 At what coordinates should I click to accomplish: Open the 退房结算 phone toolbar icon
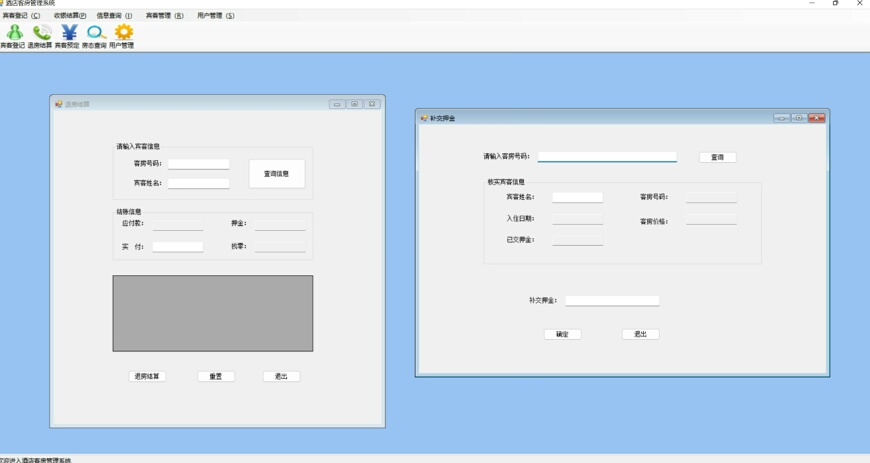point(40,36)
